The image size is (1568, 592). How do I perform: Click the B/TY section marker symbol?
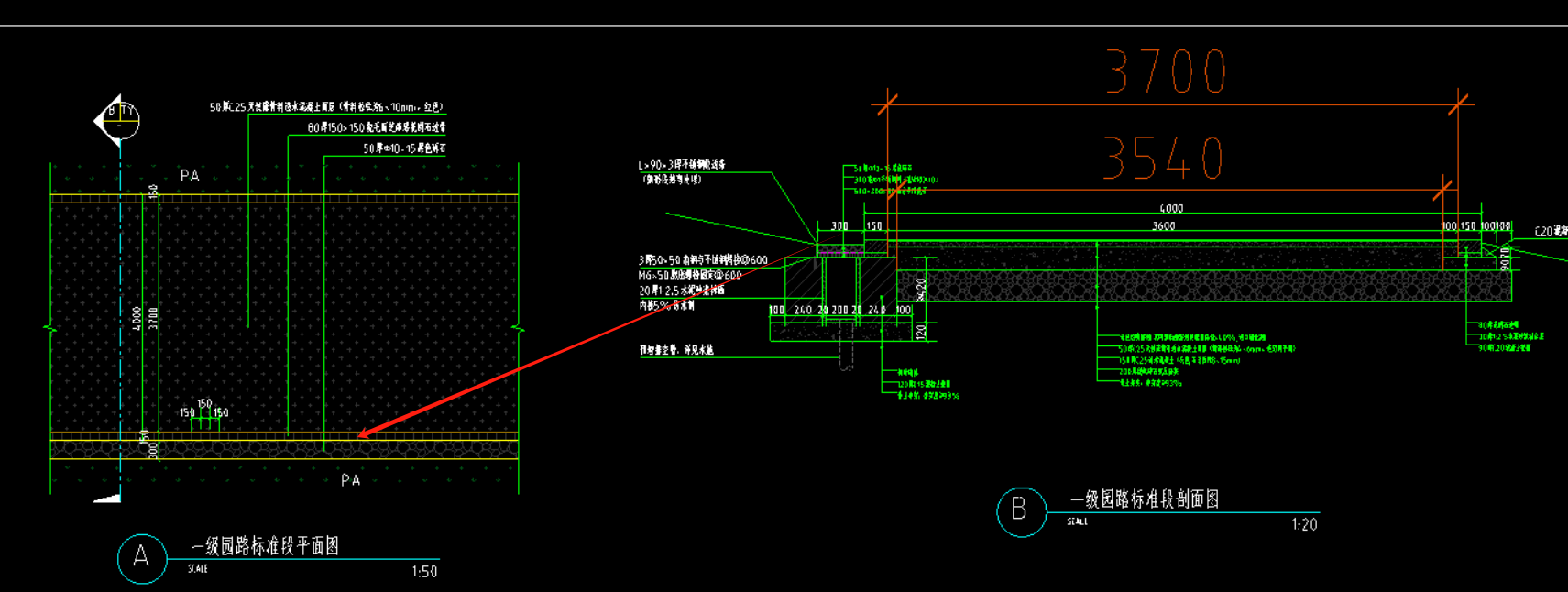(x=117, y=120)
